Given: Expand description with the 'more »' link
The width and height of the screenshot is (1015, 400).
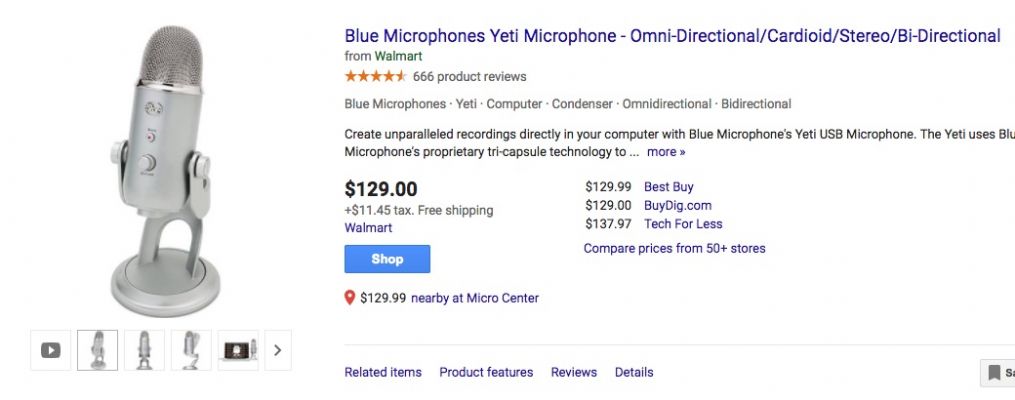Looking at the screenshot, I should 666,152.
